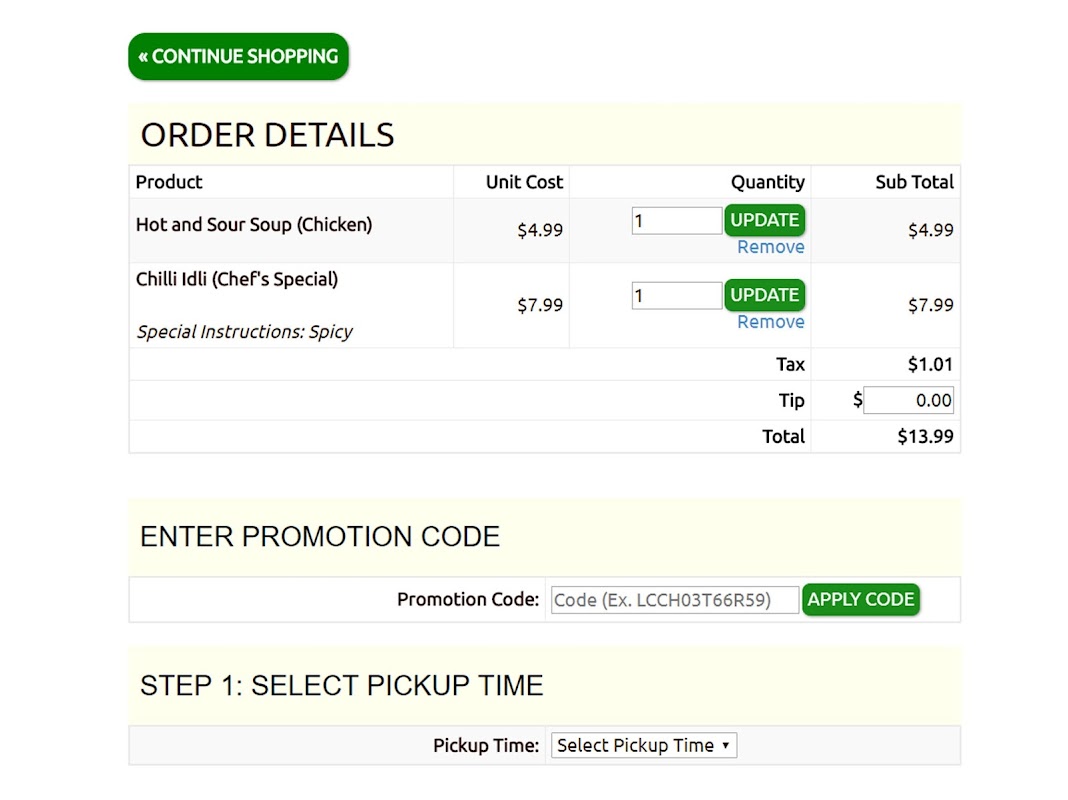Click the Tip amount input field
Image resolution: width=1068 pixels, height=800 pixels.
tap(908, 400)
